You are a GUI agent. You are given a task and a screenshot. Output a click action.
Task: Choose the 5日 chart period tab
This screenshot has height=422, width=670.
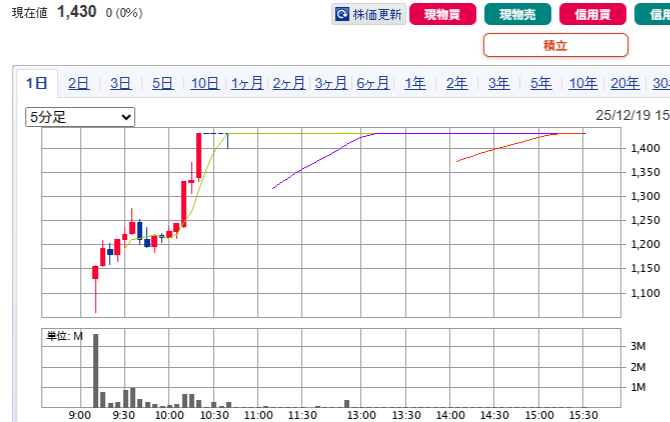[x=163, y=83]
